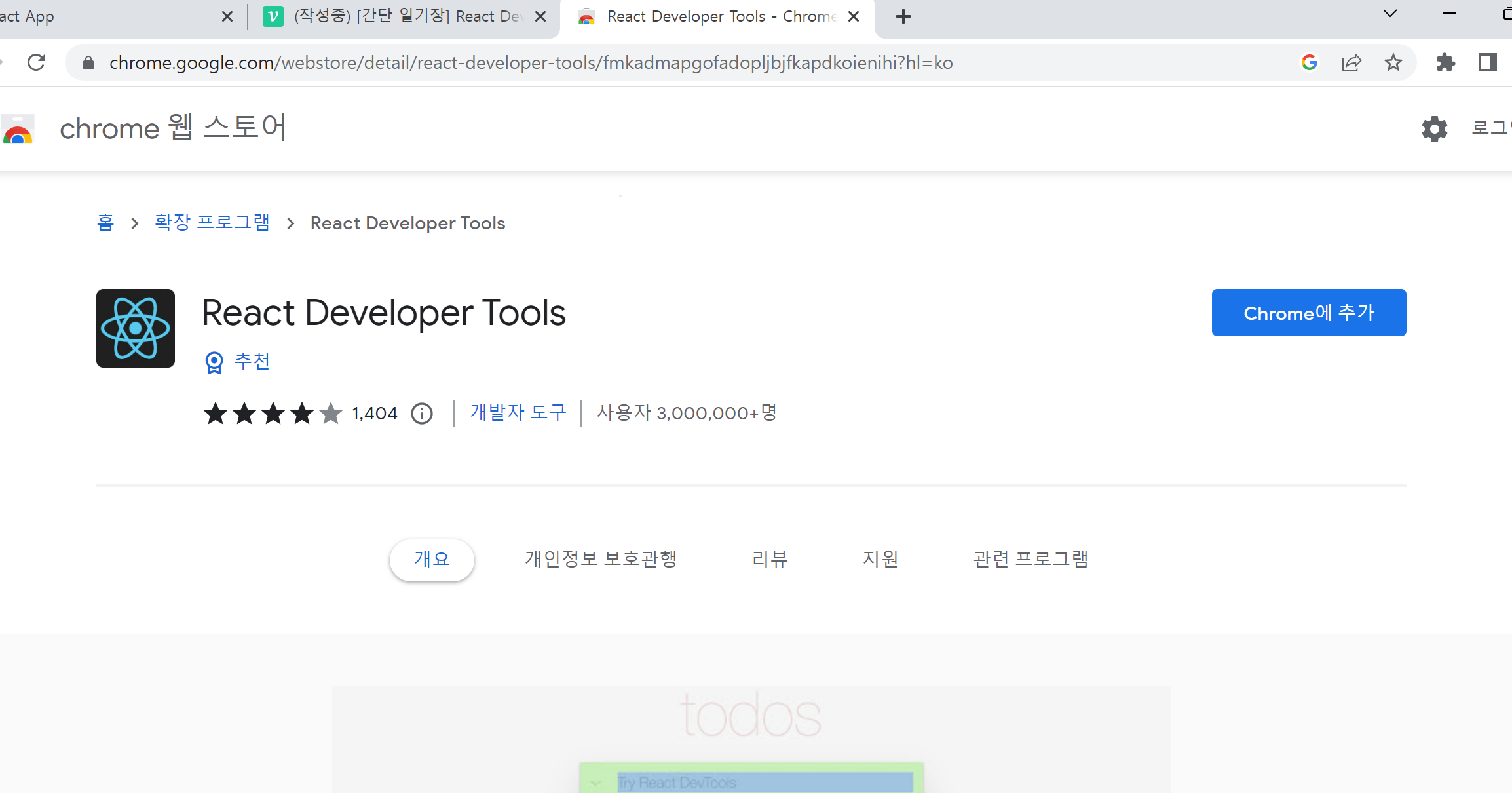Open the 개발자 도구 category link
The width and height of the screenshot is (1512, 793).
click(x=518, y=413)
